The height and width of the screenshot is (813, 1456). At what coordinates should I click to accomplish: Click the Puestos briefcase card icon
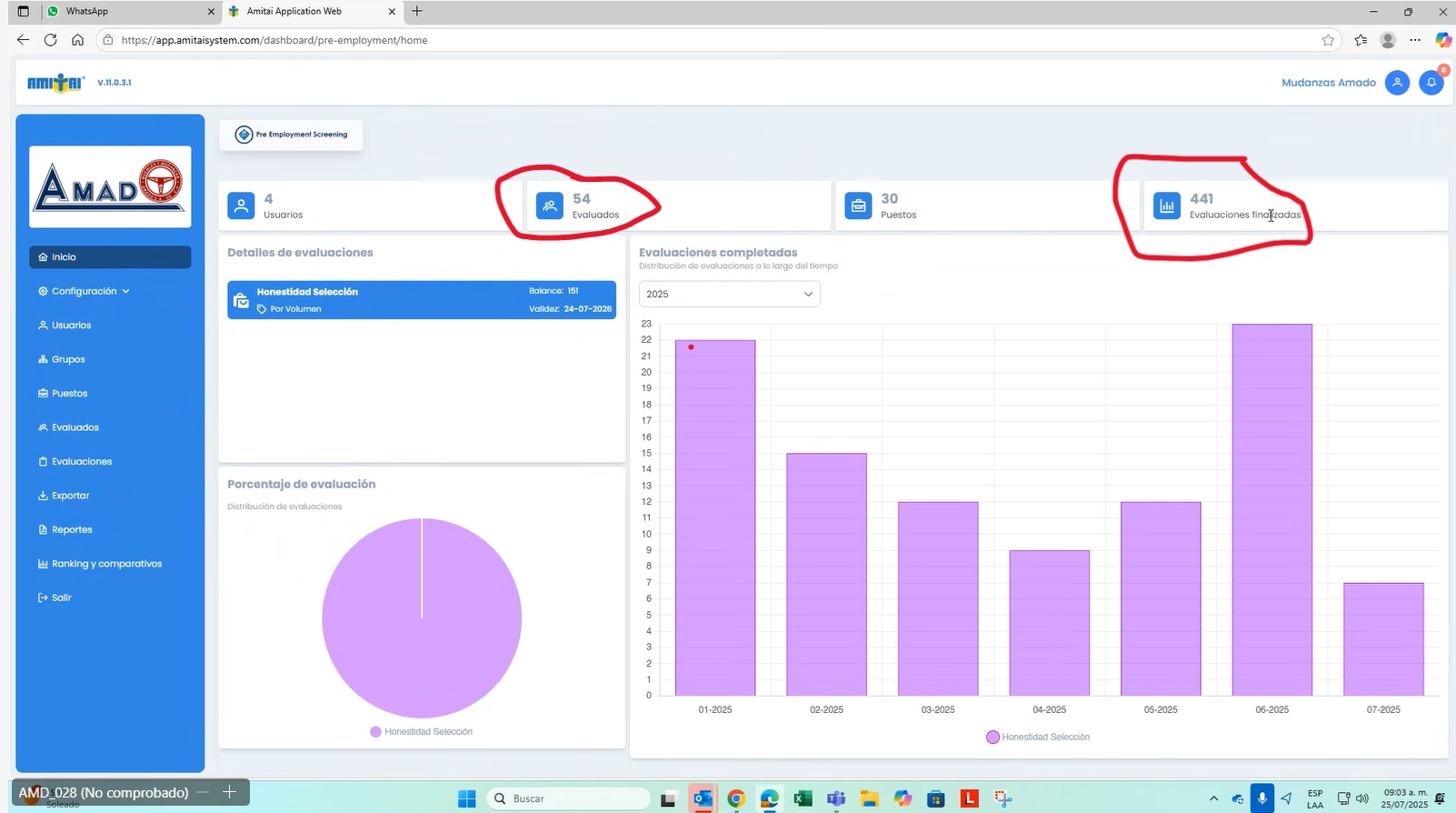tap(858, 206)
